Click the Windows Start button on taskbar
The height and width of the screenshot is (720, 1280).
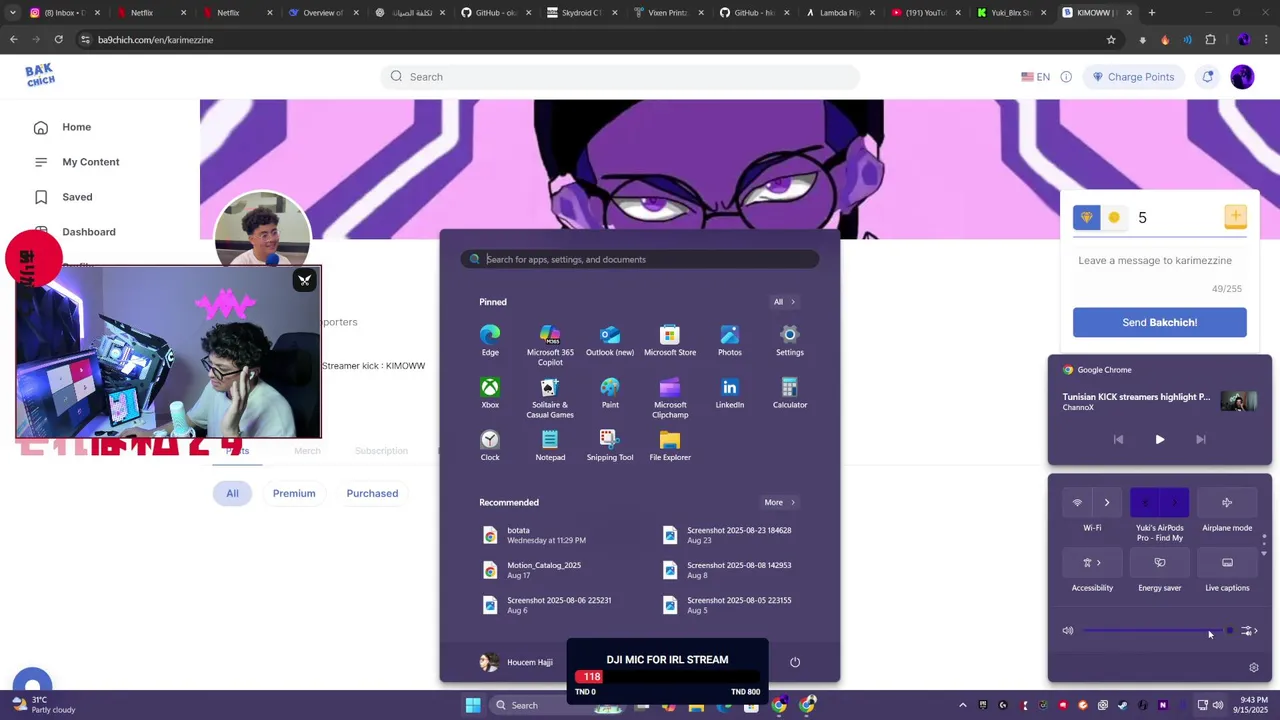(473, 705)
